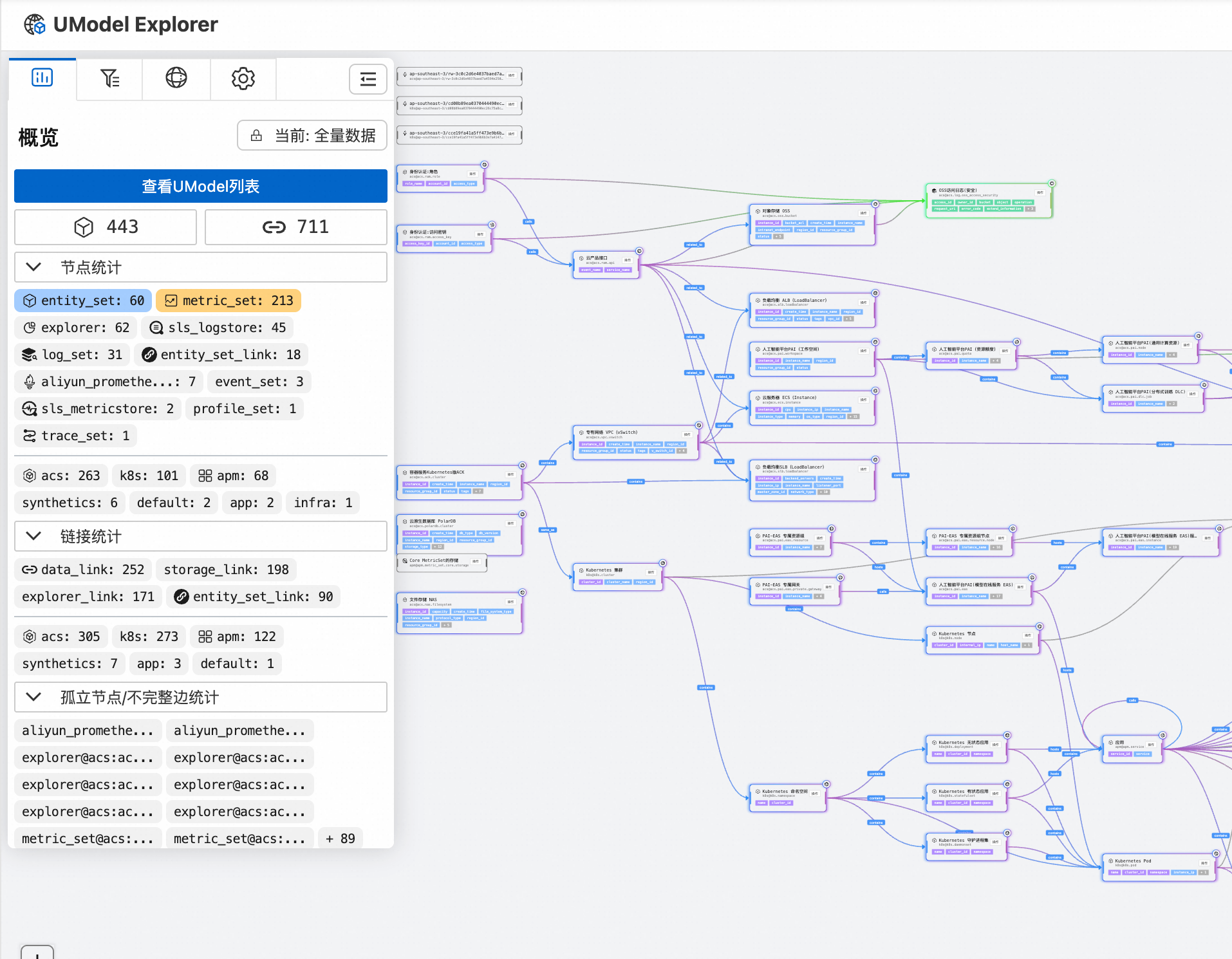Image resolution: width=1232 pixels, height=959 pixels.
Task: Toggle the entity_set_link: 18 node tag
Action: pyautogui.click(x=221, y=355)
